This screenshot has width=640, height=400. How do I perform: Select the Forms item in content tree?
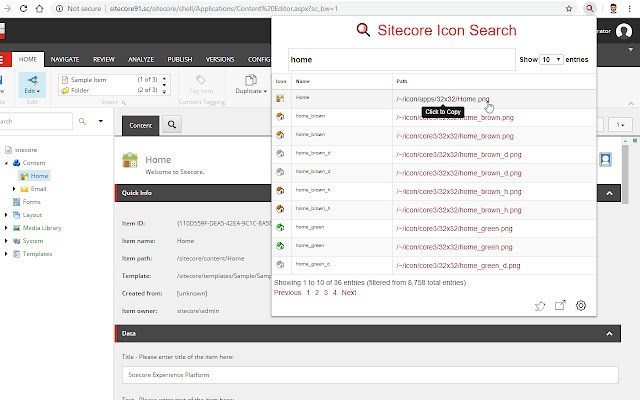pos(31,202)
